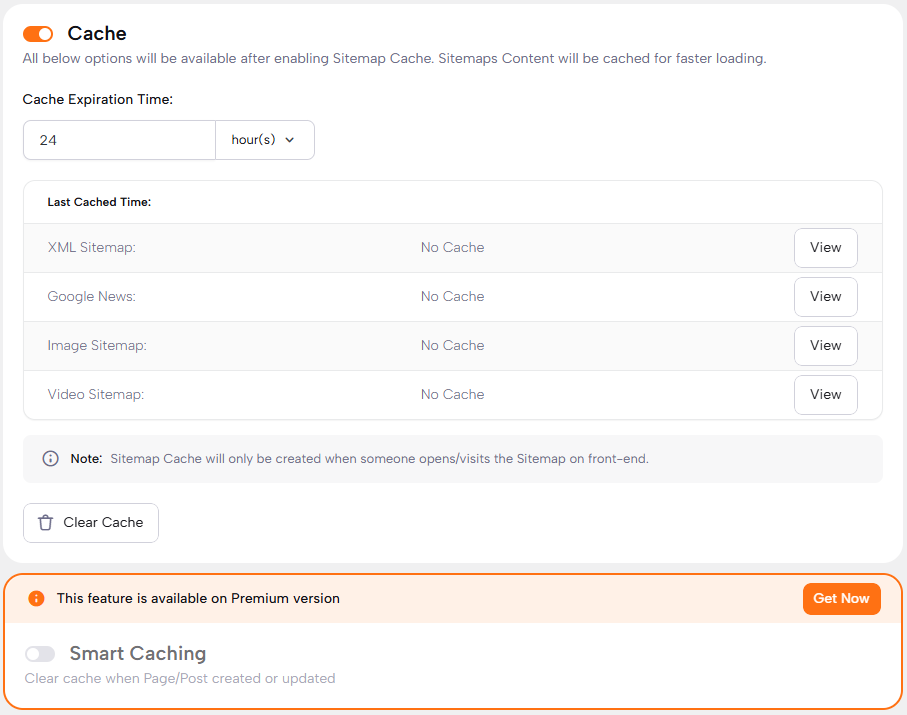Select View for the Video Sitemap row
The height and width of the screenshot is (715, 907).
[x=825, y=395]
